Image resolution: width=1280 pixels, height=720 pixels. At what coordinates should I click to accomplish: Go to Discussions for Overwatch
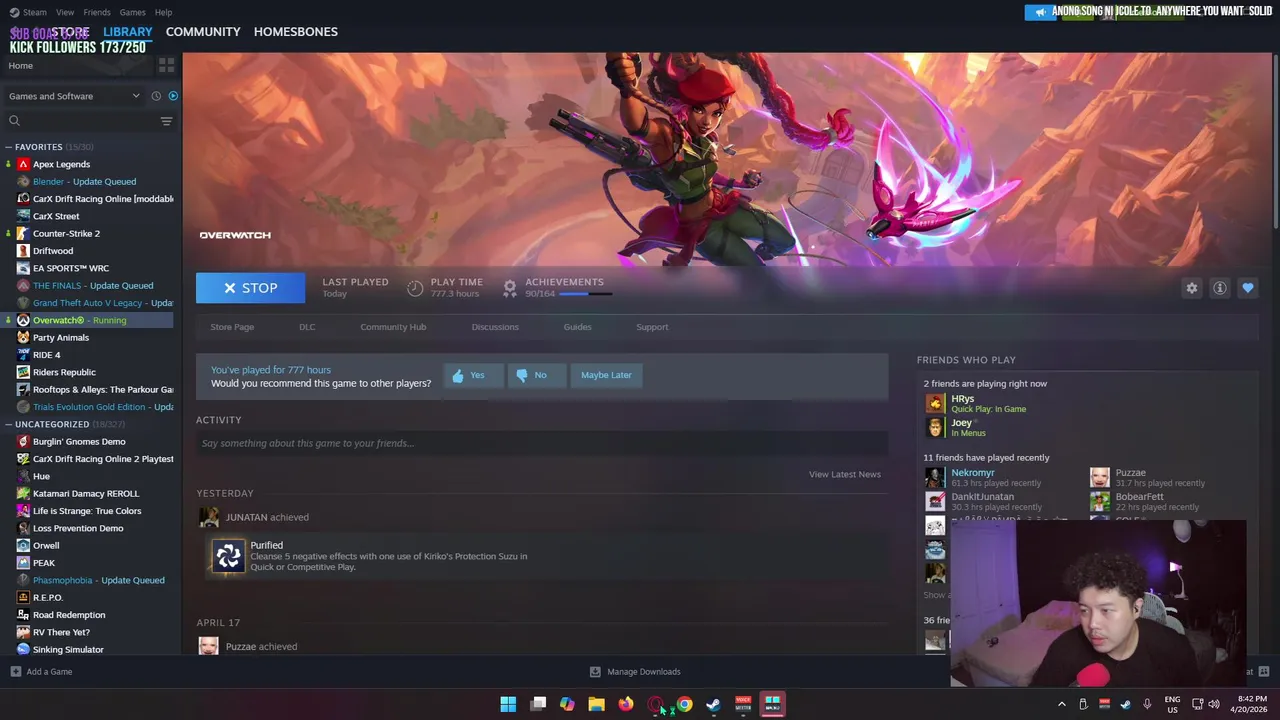495,327
